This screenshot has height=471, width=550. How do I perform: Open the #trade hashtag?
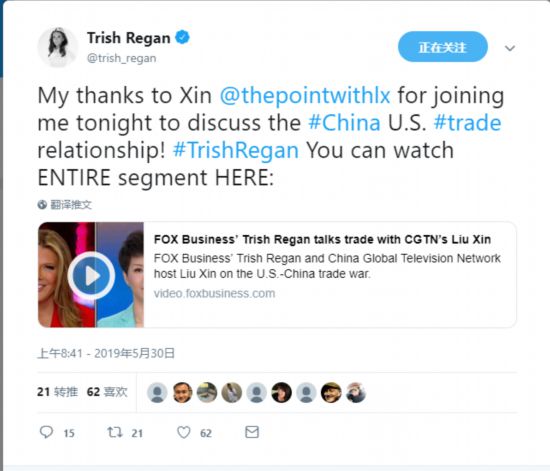(x=468, y=123)
